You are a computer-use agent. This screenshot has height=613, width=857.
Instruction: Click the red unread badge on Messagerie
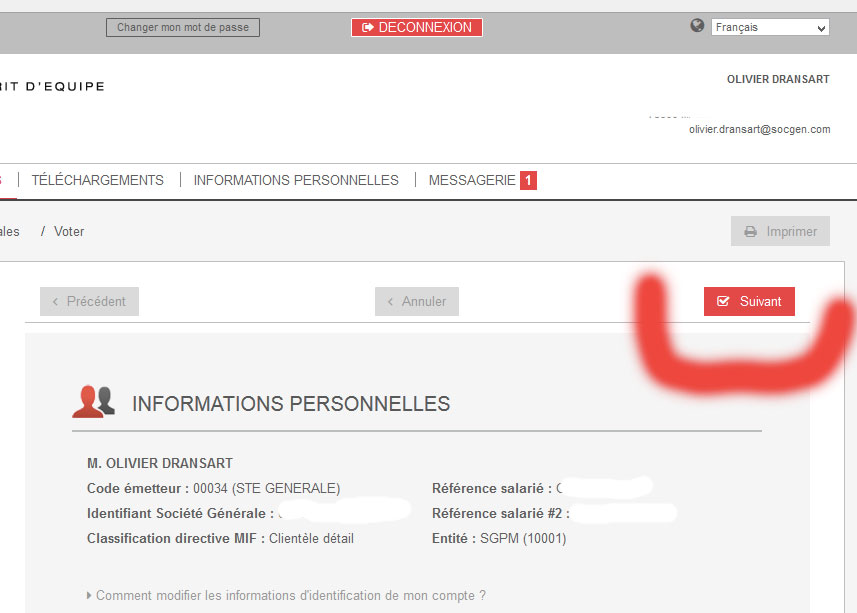(x=528, y=181)
